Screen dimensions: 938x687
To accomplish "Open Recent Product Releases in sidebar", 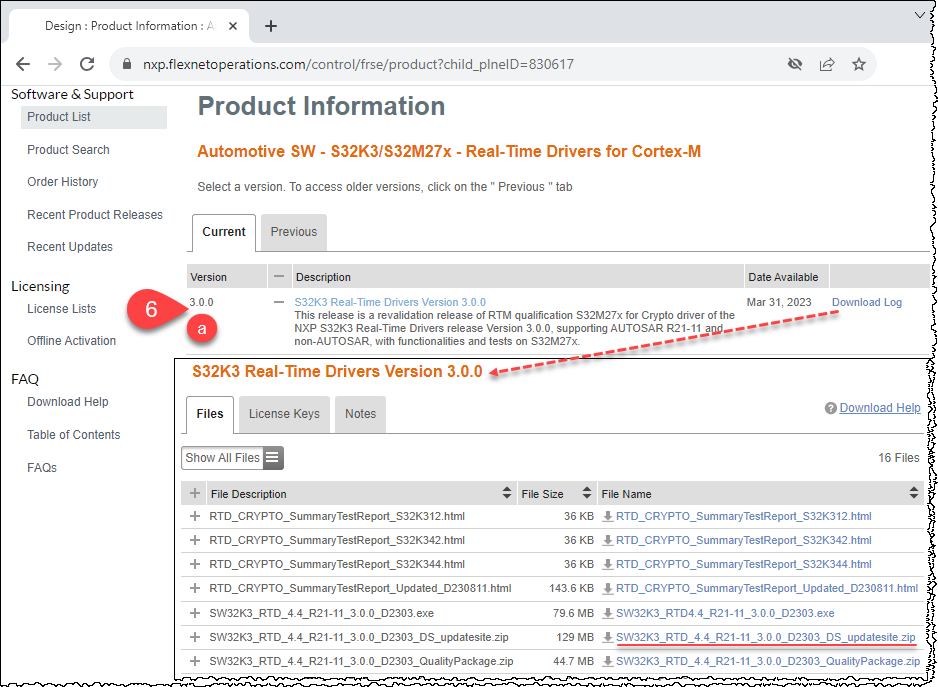I will pos(95,215).
